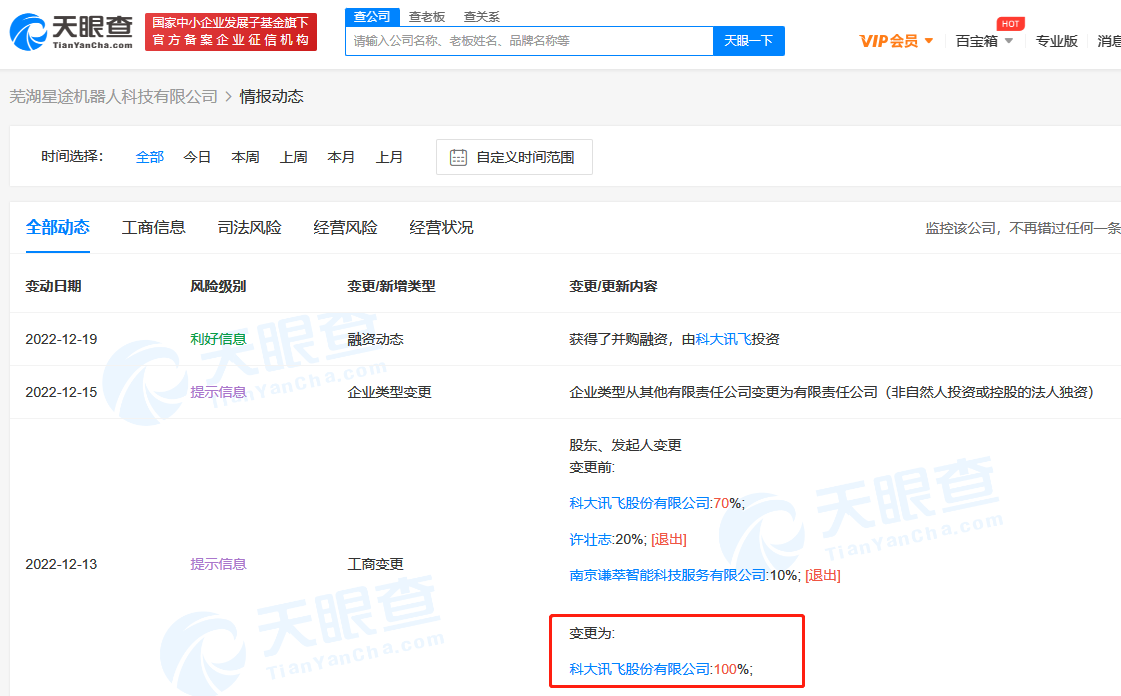Click the 时间选择 label
The image size is (1121, 696).
[72, 156]
